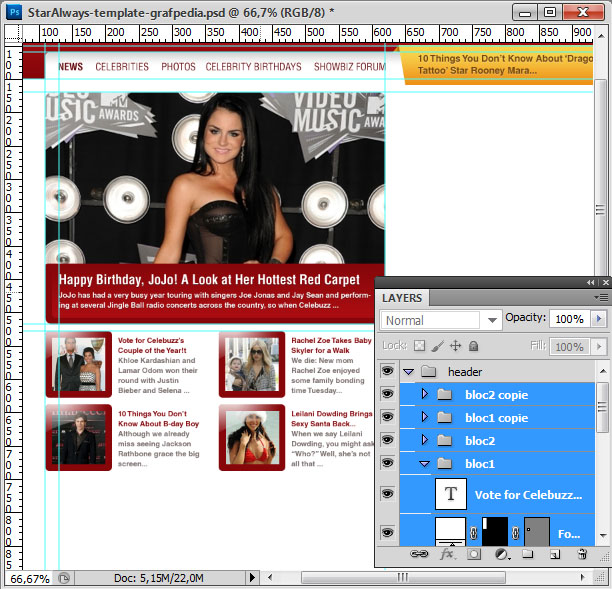Image resolution: width=612 pixels, height=589 pixels.
Task: Toggle visibility of bloc1 group
Action: point(387,463)
